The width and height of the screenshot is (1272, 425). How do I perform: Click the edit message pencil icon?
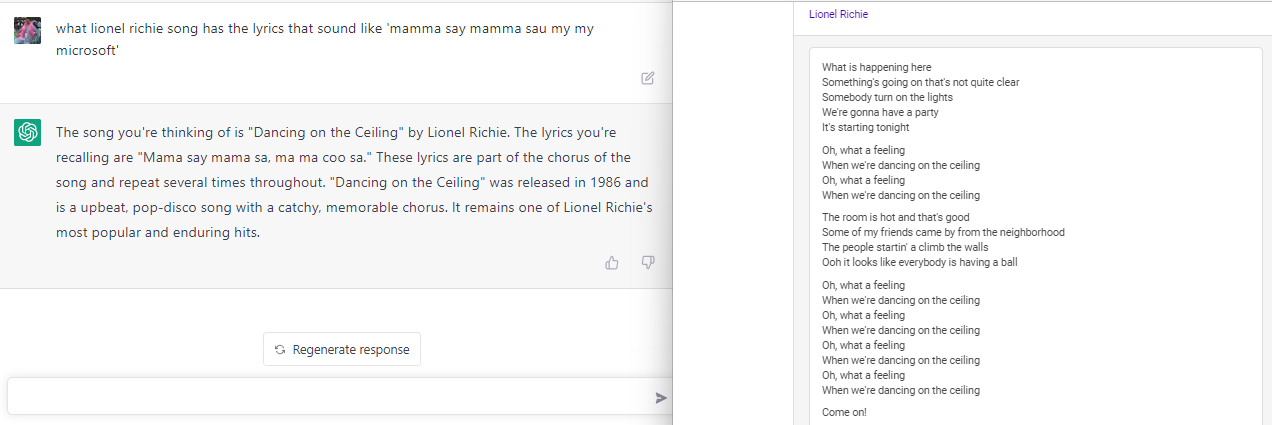click(x=647, y=78)
